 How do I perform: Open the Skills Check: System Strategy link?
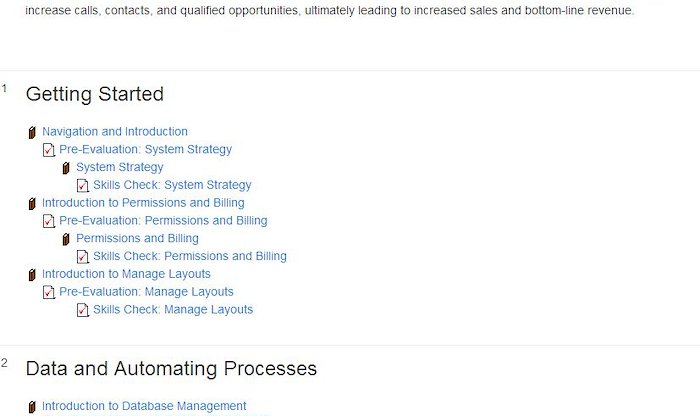coord(172,185)
